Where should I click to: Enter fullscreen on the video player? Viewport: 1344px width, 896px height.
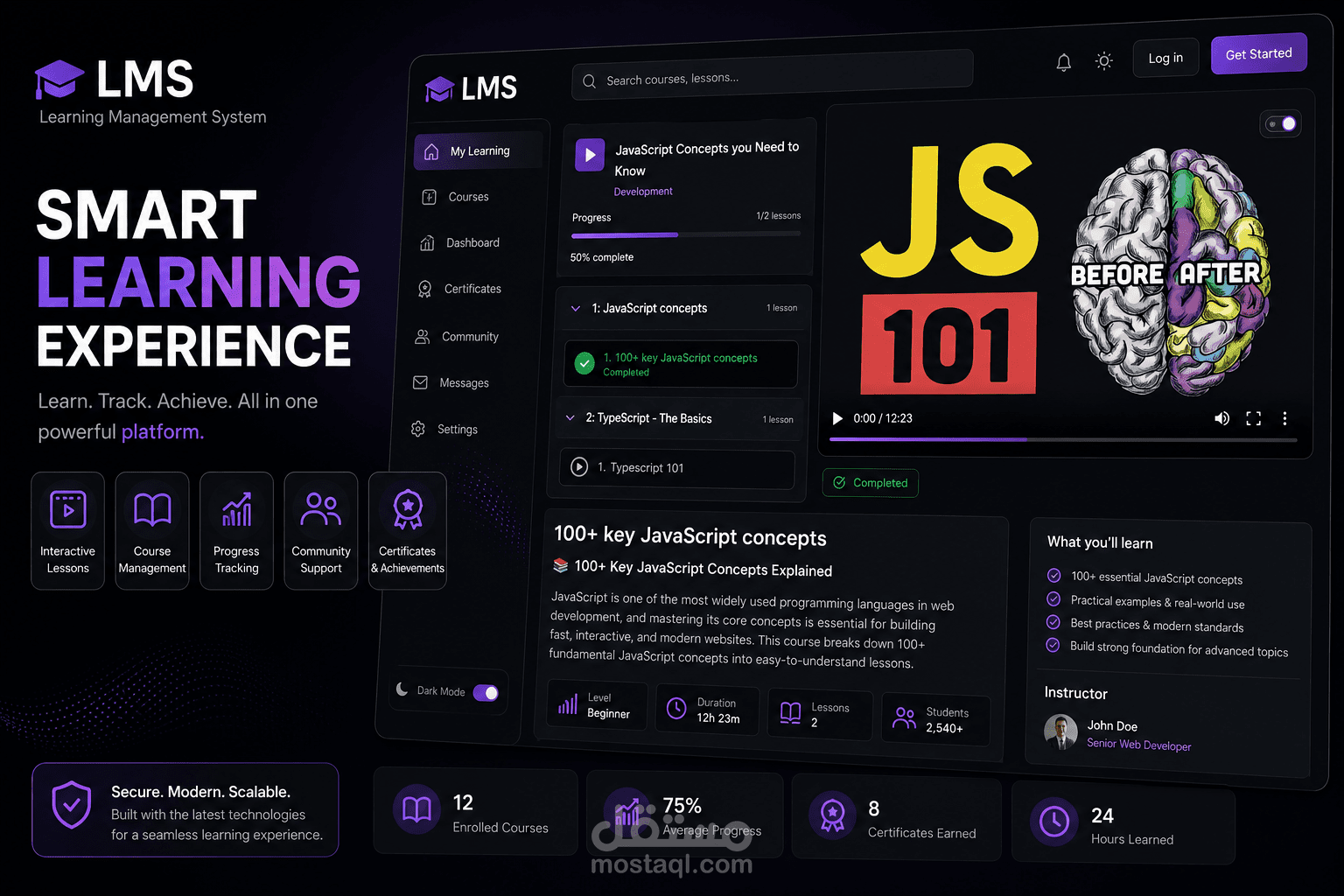[x=1253, y=418]
